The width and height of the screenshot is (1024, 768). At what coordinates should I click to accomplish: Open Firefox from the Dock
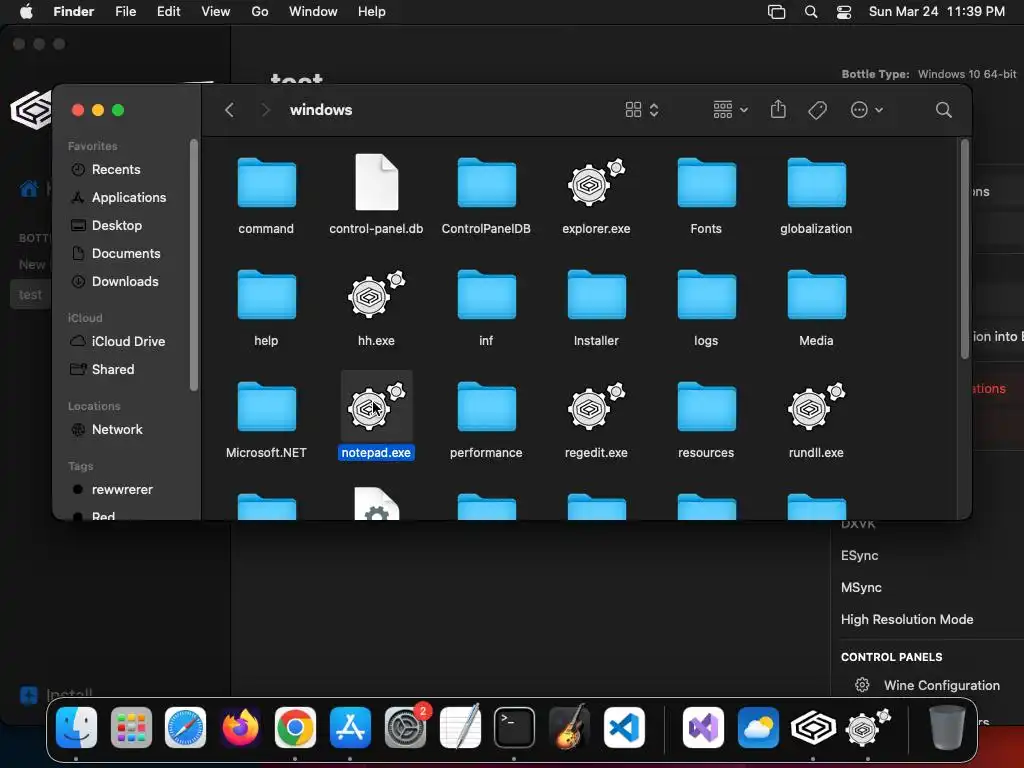[240, 727]
